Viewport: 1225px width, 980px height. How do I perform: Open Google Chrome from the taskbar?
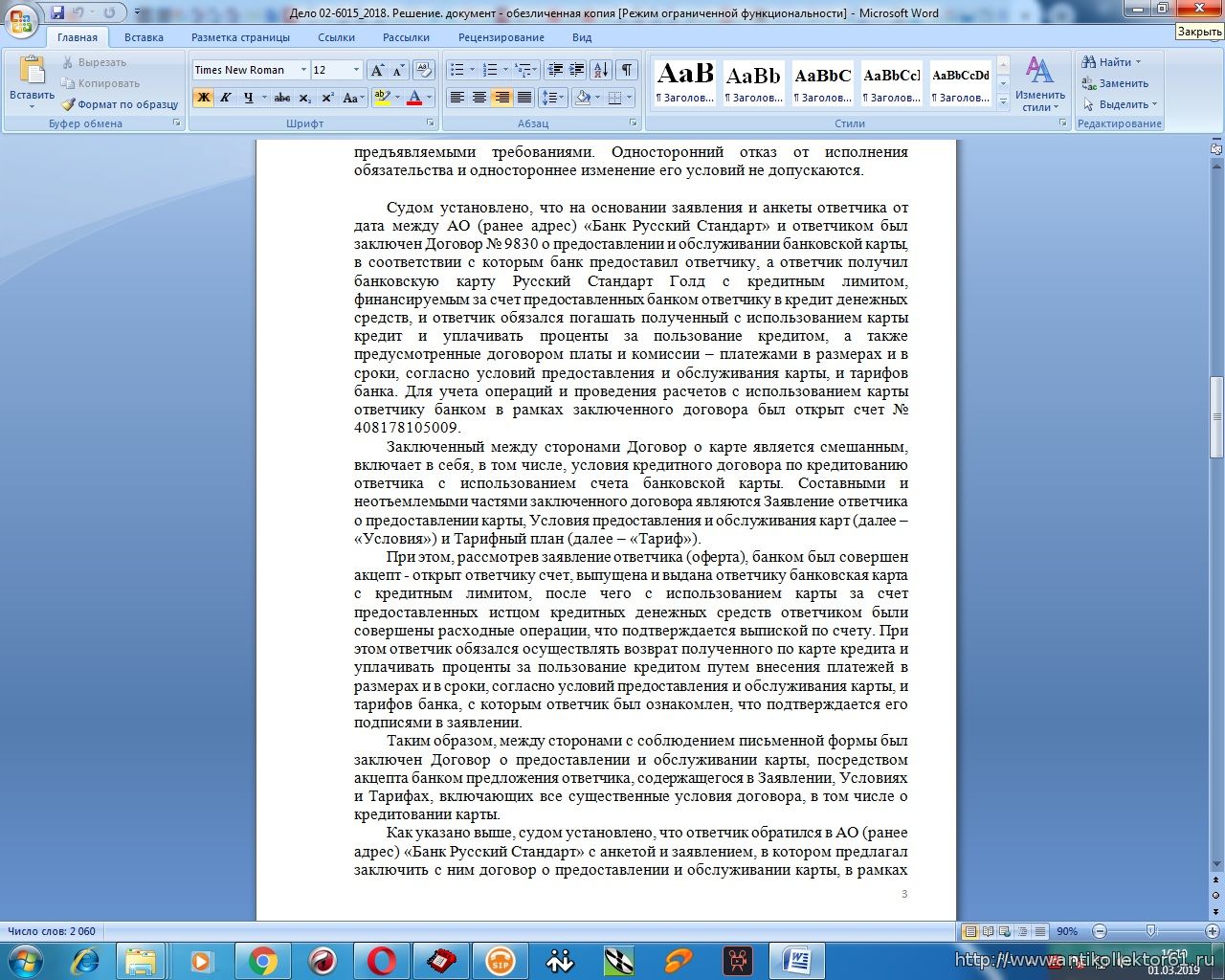262,960
